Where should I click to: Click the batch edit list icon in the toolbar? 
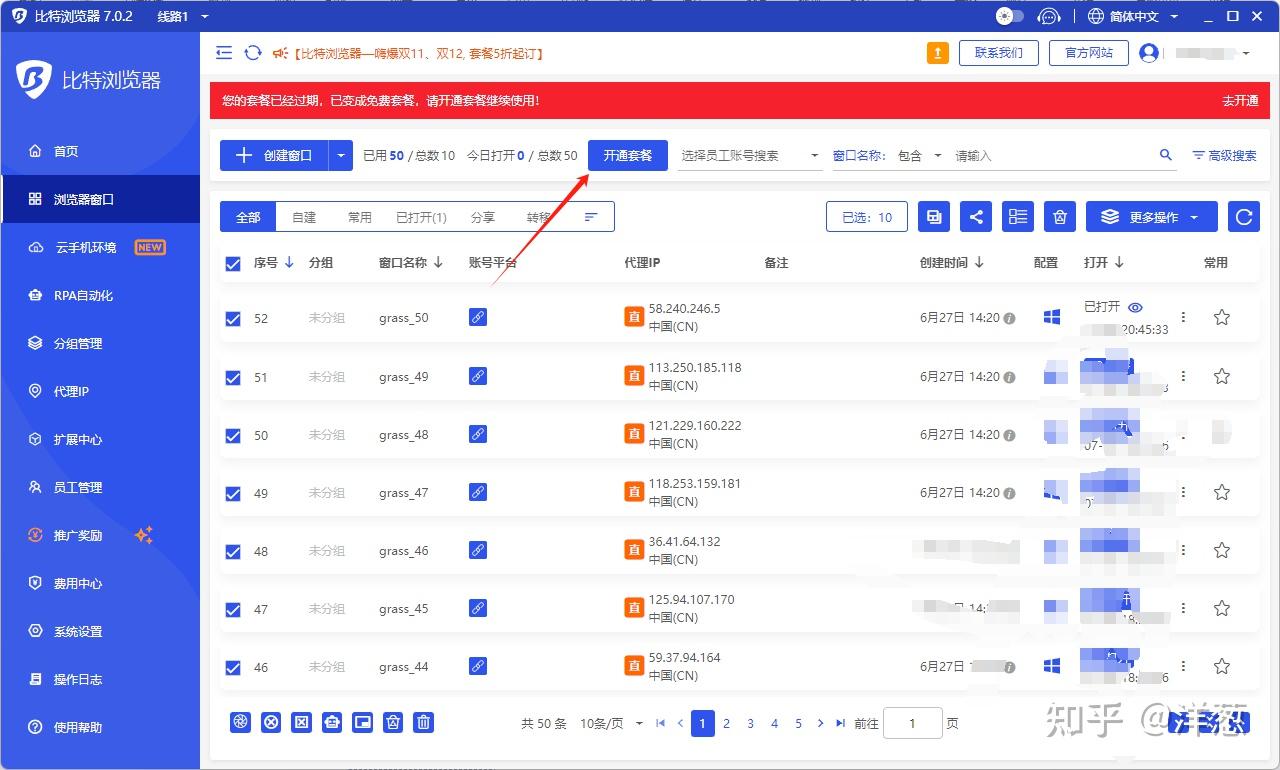pos(1017,216)
